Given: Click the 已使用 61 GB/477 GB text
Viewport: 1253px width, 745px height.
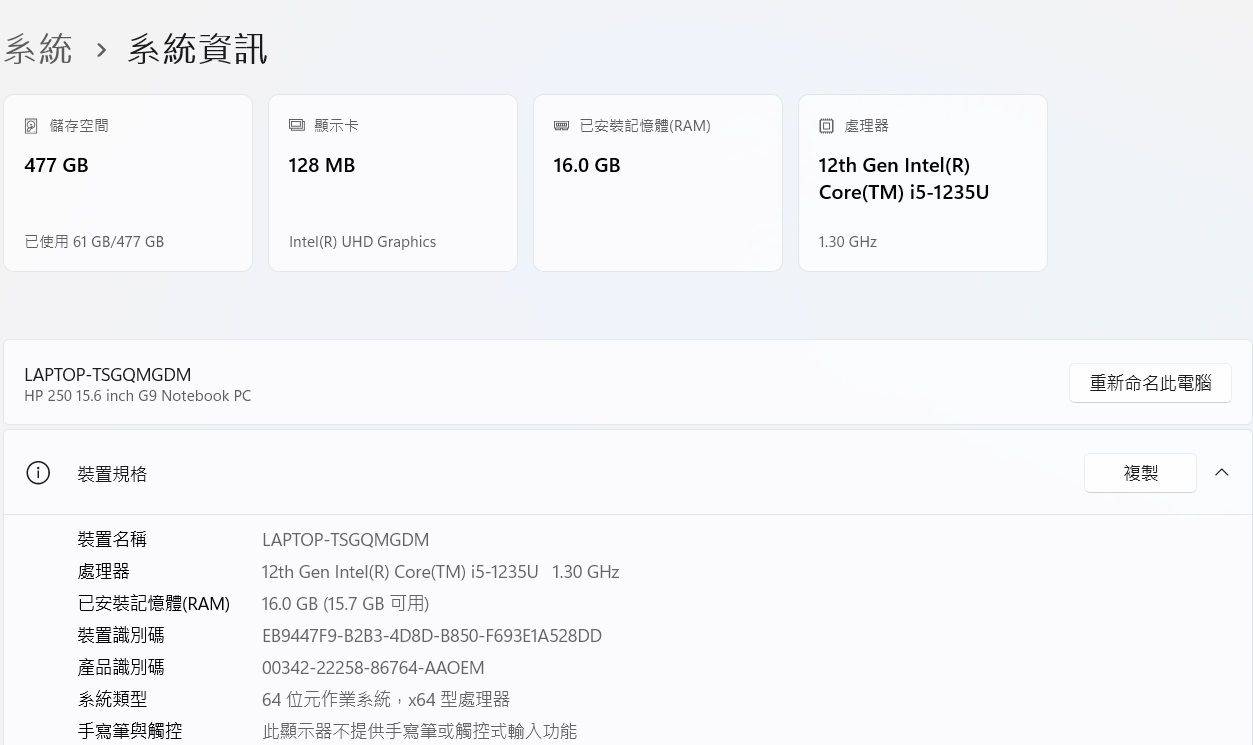Looking at the screenshot, I should pyautogui.click(x=94, y=242).
